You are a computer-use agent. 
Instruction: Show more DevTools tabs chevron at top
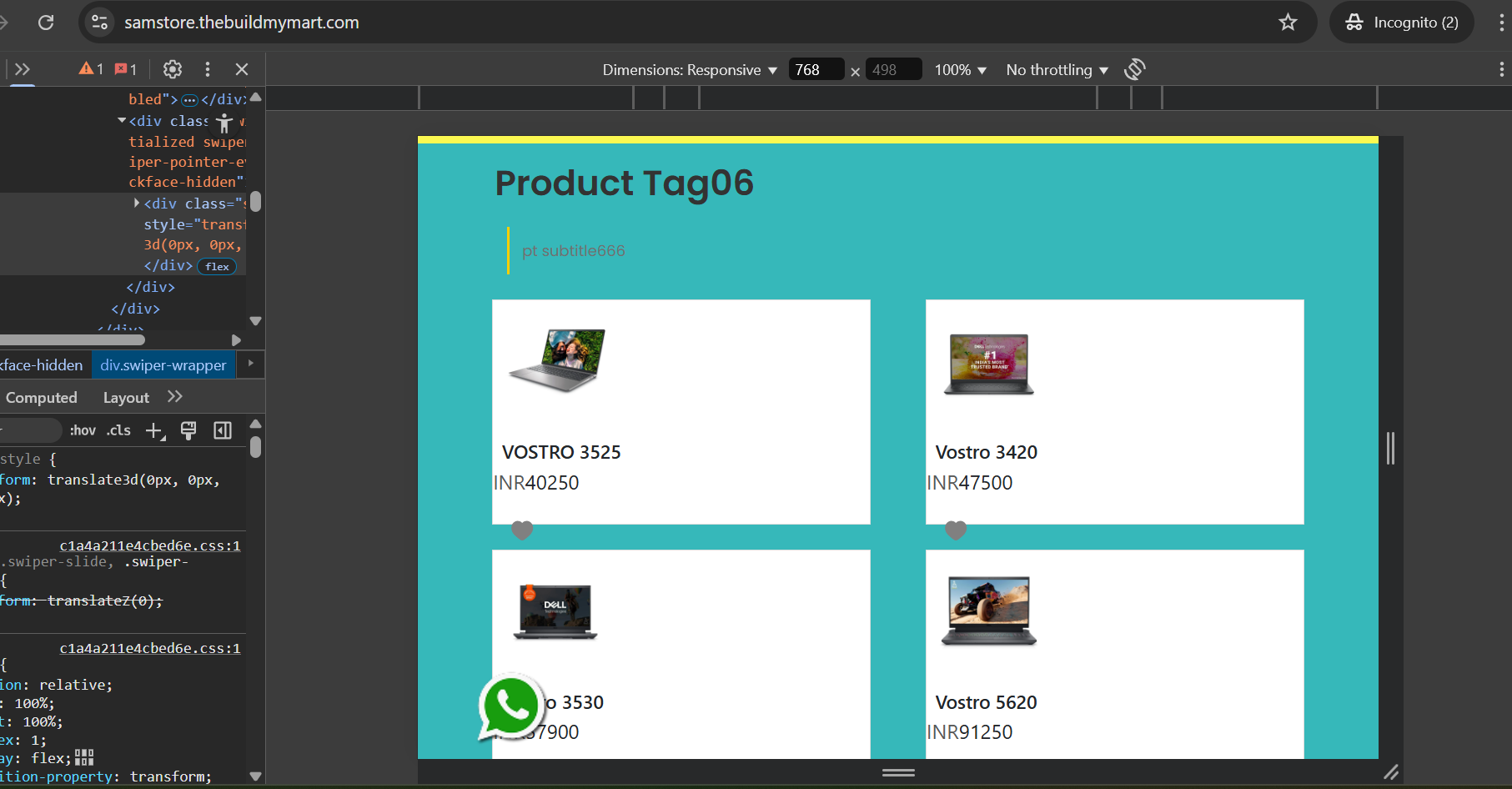[x=23, y=69]
